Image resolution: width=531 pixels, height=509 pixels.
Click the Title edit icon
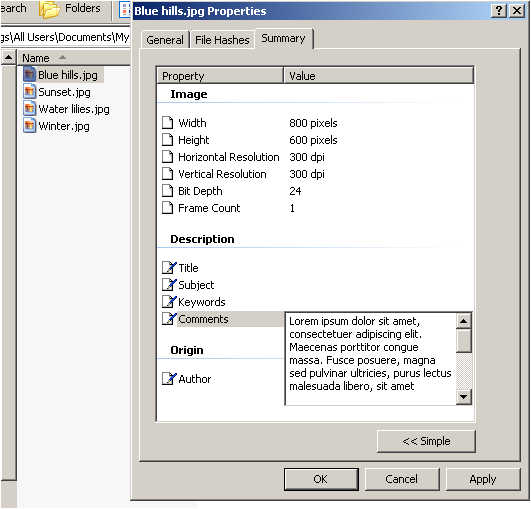point(169,268)
